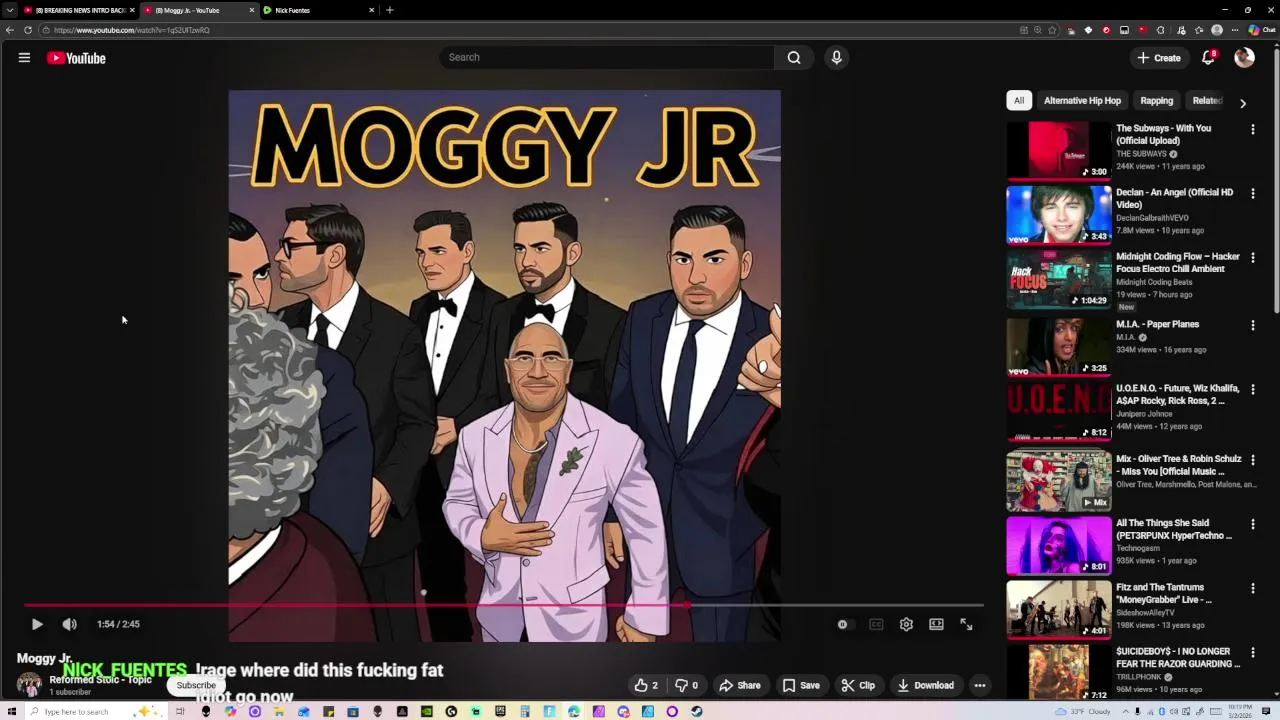Clip the video with the scissors button
This screenshot has height=720, width=1280.
coord(858,685)
